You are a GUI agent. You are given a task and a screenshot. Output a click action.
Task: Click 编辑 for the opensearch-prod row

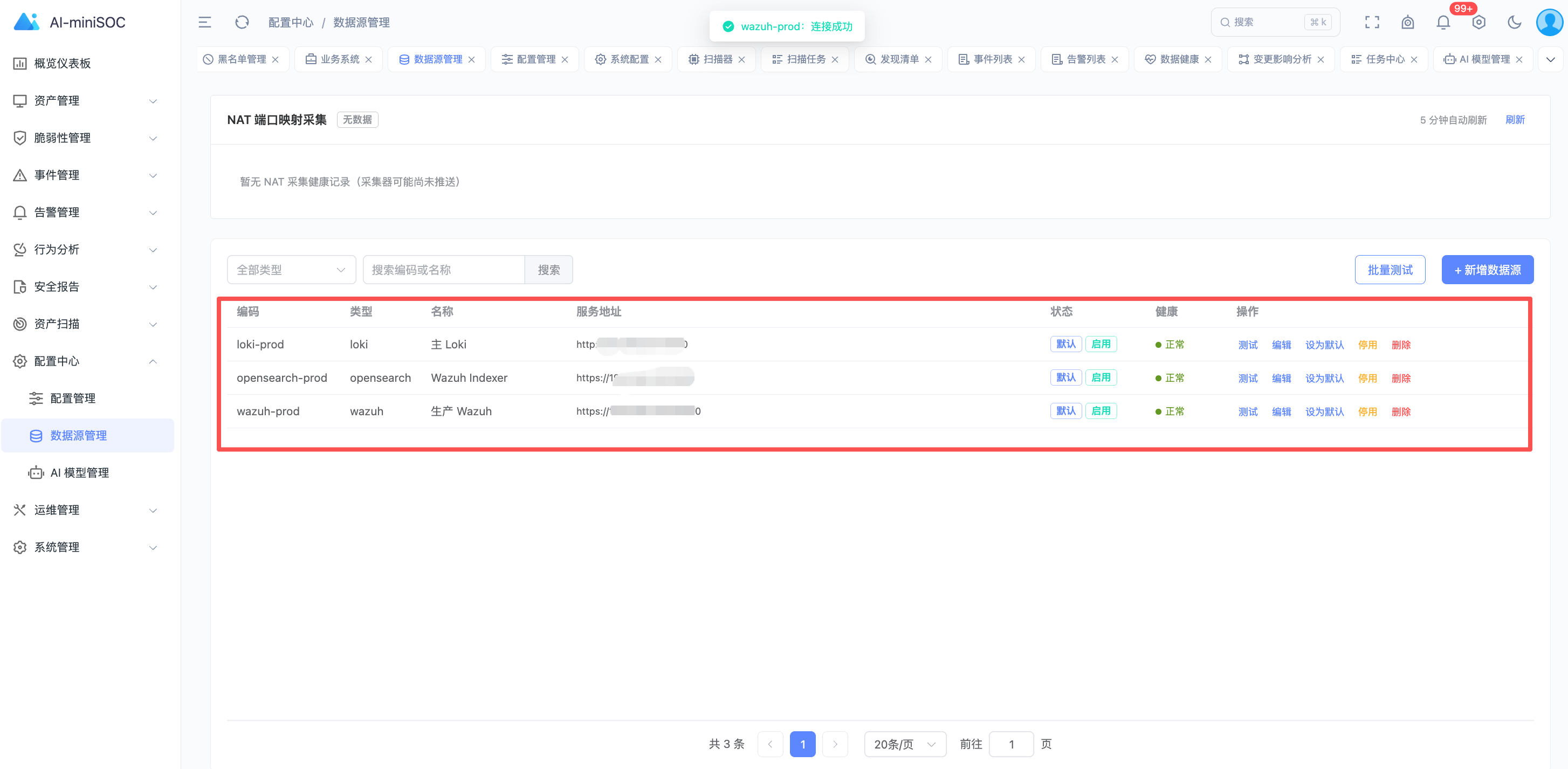point(1281,378)
